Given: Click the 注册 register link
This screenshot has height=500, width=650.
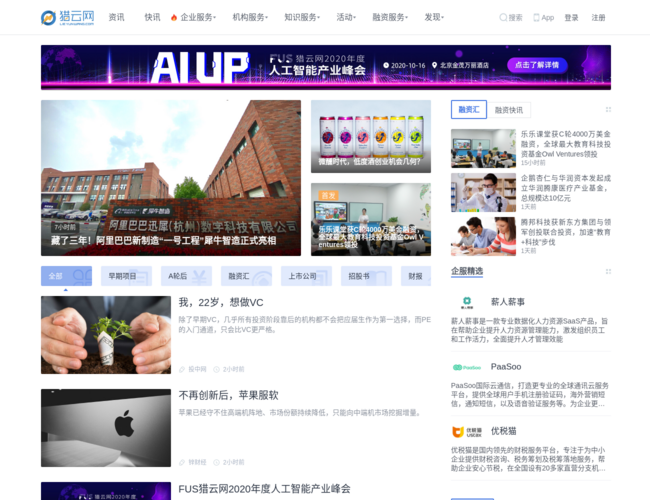Looking at the screenshot, I should [x=598, y=17].
